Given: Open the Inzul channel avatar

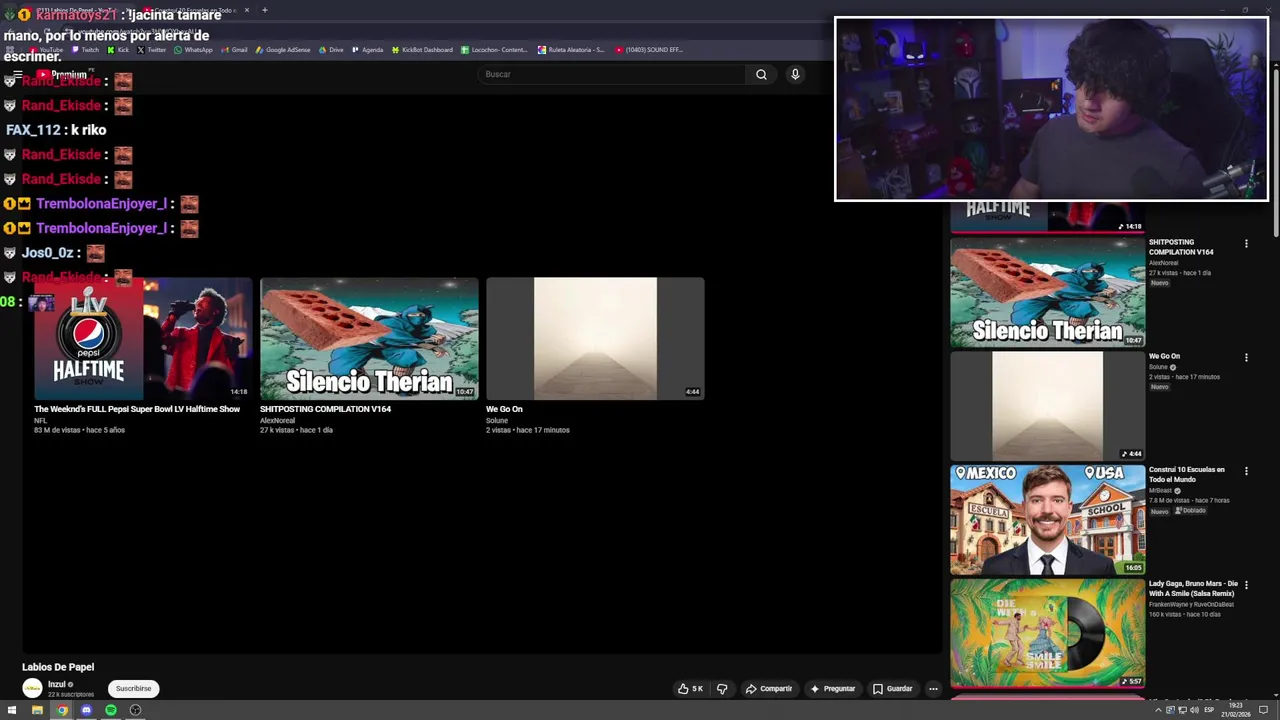Looking at the screenshot, I should click(x=32, y=688).
